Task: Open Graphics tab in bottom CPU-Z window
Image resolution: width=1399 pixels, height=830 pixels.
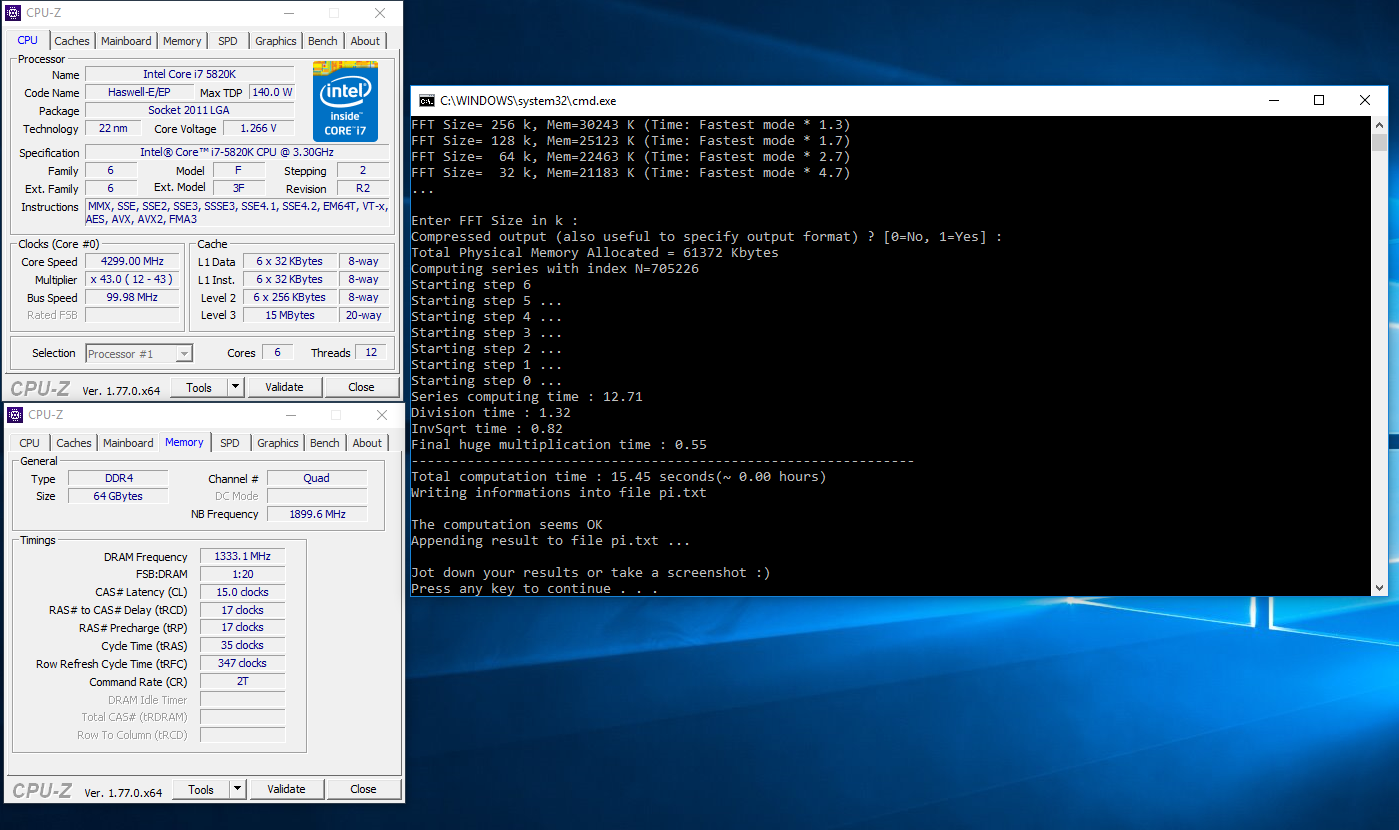Action: (x=278, y=443)
